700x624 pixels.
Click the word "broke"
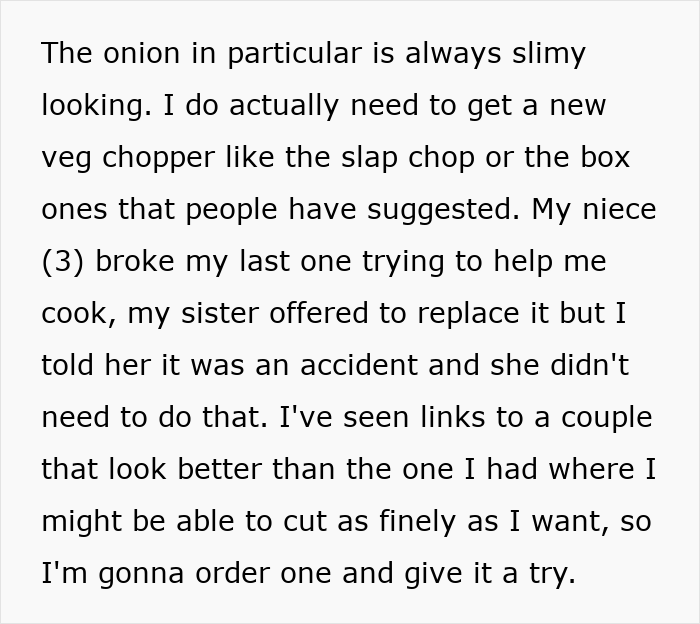[132, 261]
